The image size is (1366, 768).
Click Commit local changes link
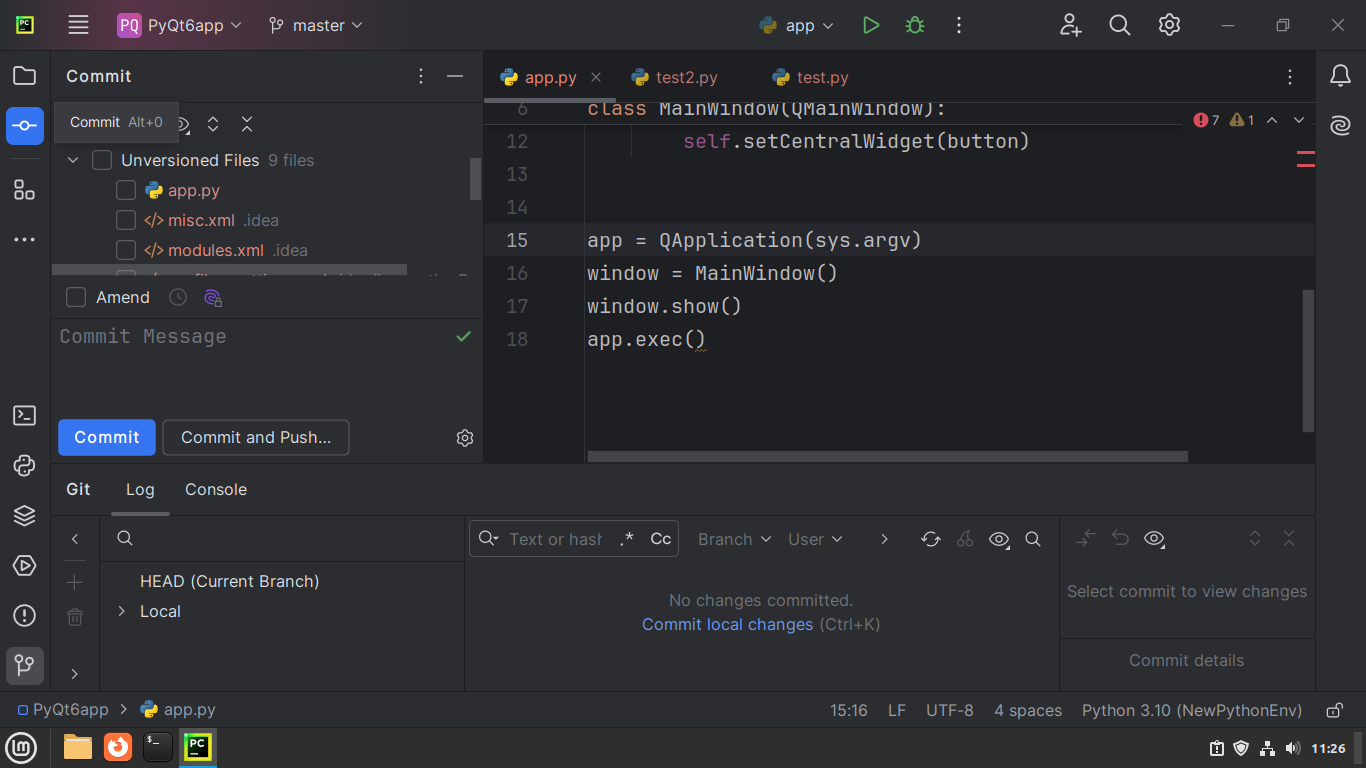point(727,624)
